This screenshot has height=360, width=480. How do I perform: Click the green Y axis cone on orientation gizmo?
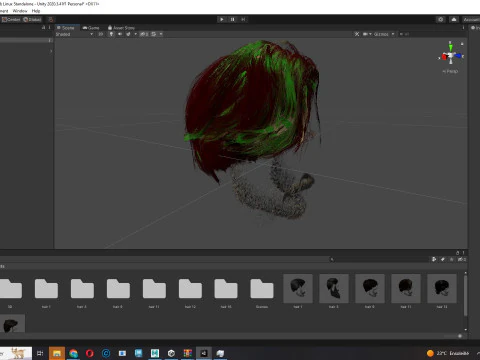pyautogui.click(x=451, y=47)
